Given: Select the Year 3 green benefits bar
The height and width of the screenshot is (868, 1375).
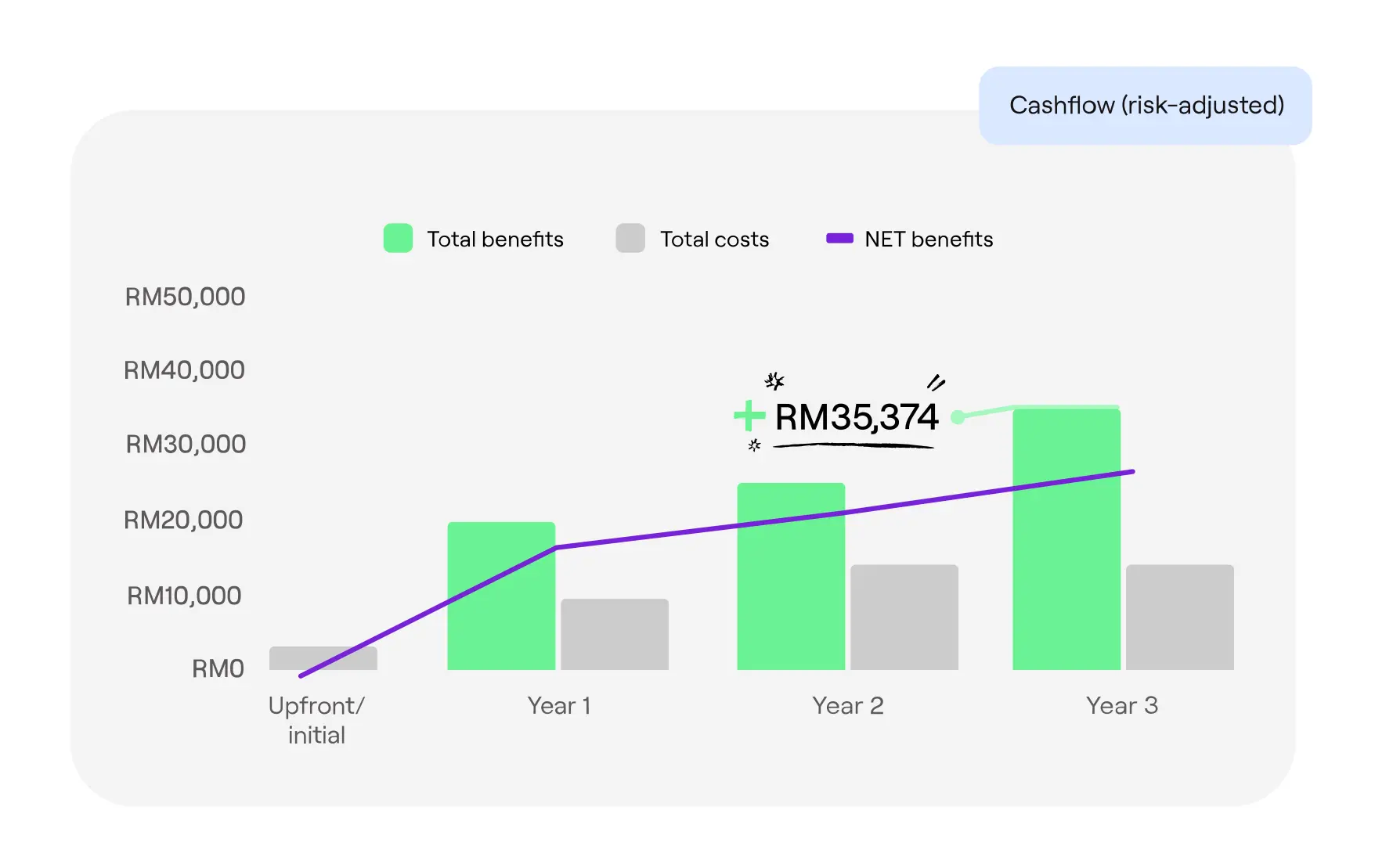Looking at the screenshot, I should click(x=1066, y=548).
